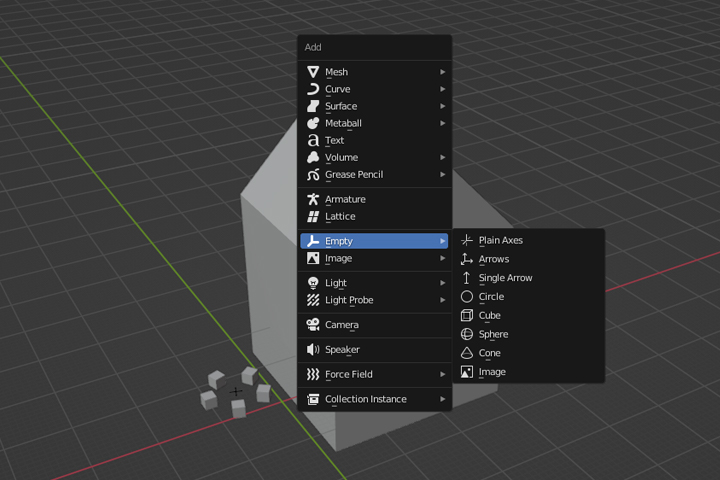
Task: Click the Force Field waves icon
Action: pos(313,374)
